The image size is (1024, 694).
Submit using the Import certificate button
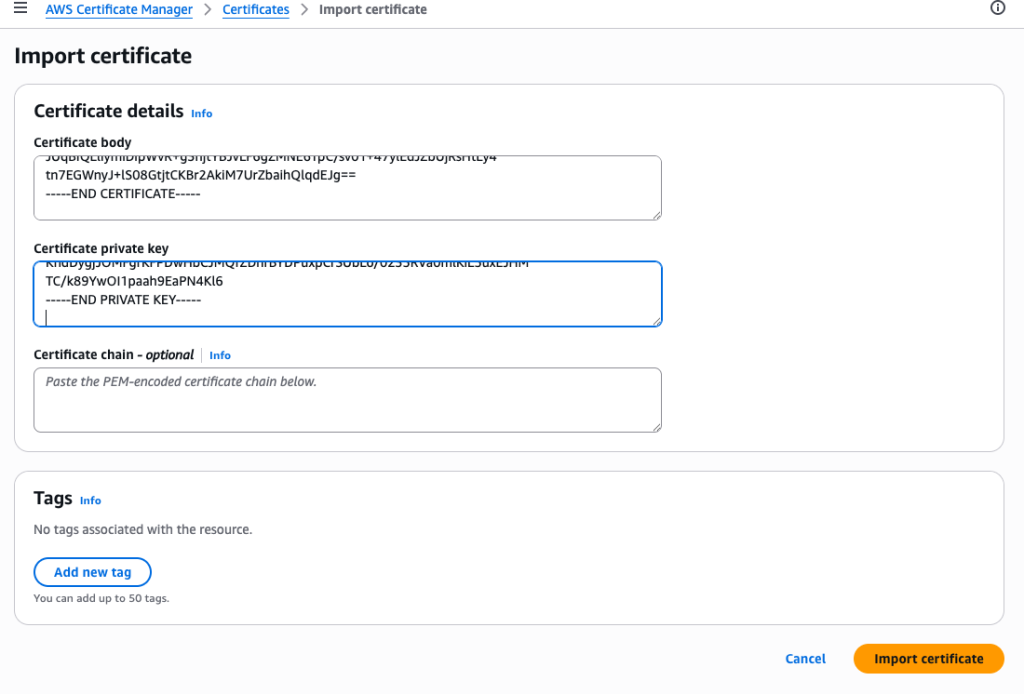click(928, 658)
